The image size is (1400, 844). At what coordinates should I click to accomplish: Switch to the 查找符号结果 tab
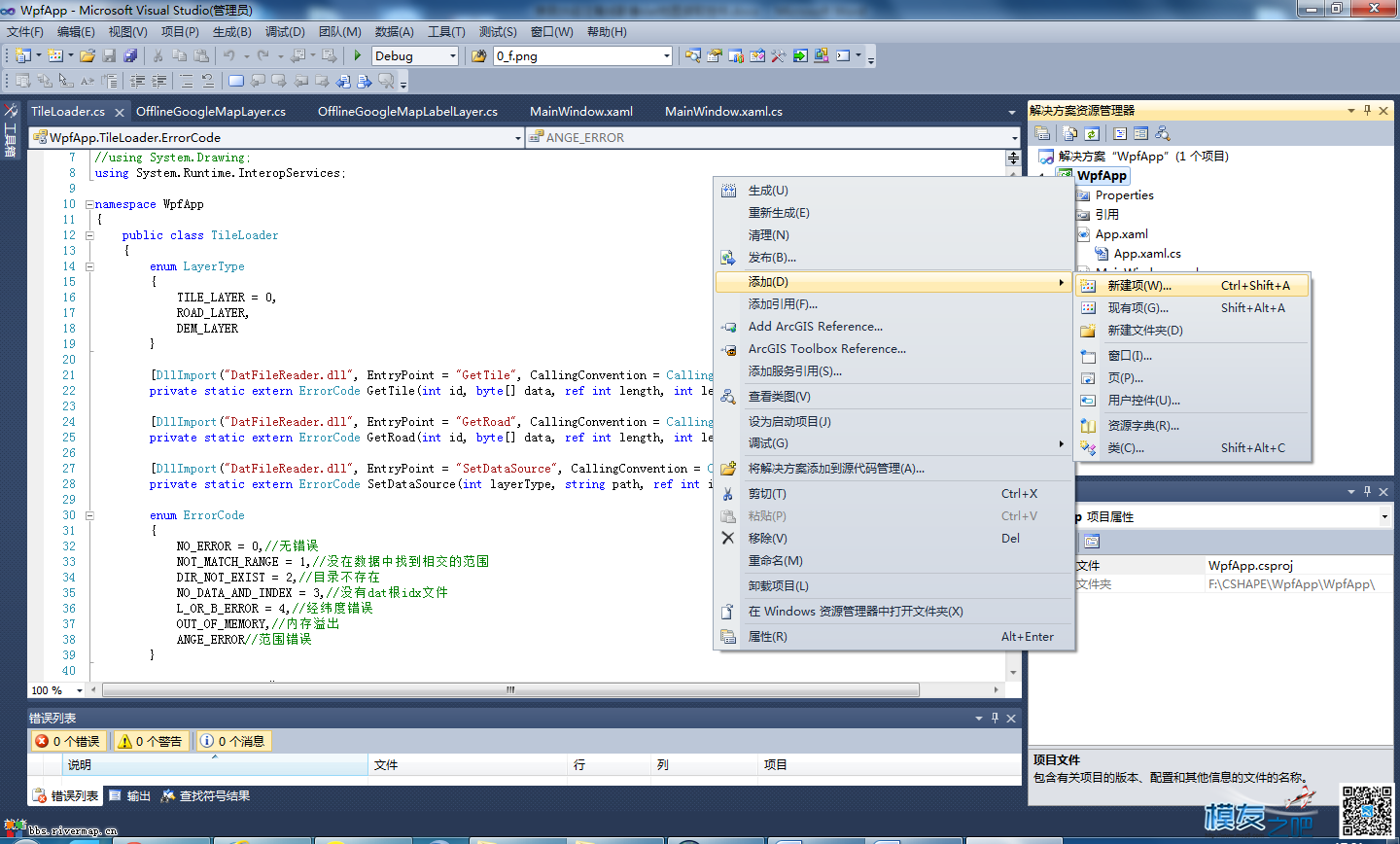click(x=206, y=795)
